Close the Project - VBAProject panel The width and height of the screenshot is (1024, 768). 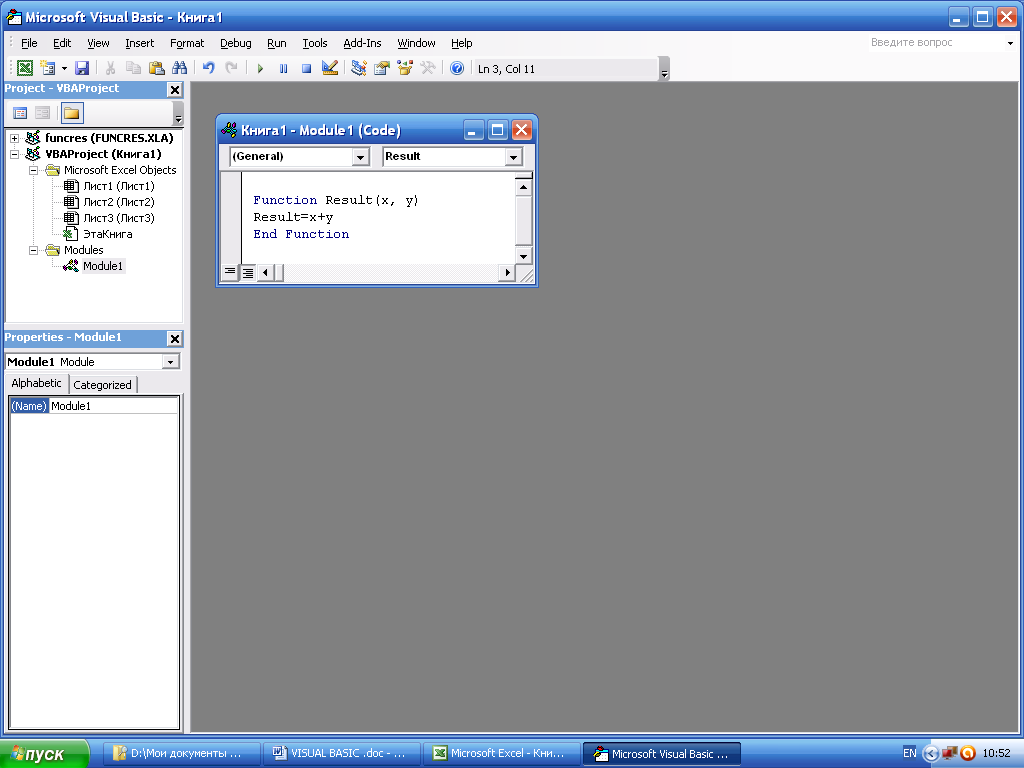(174, 89)
